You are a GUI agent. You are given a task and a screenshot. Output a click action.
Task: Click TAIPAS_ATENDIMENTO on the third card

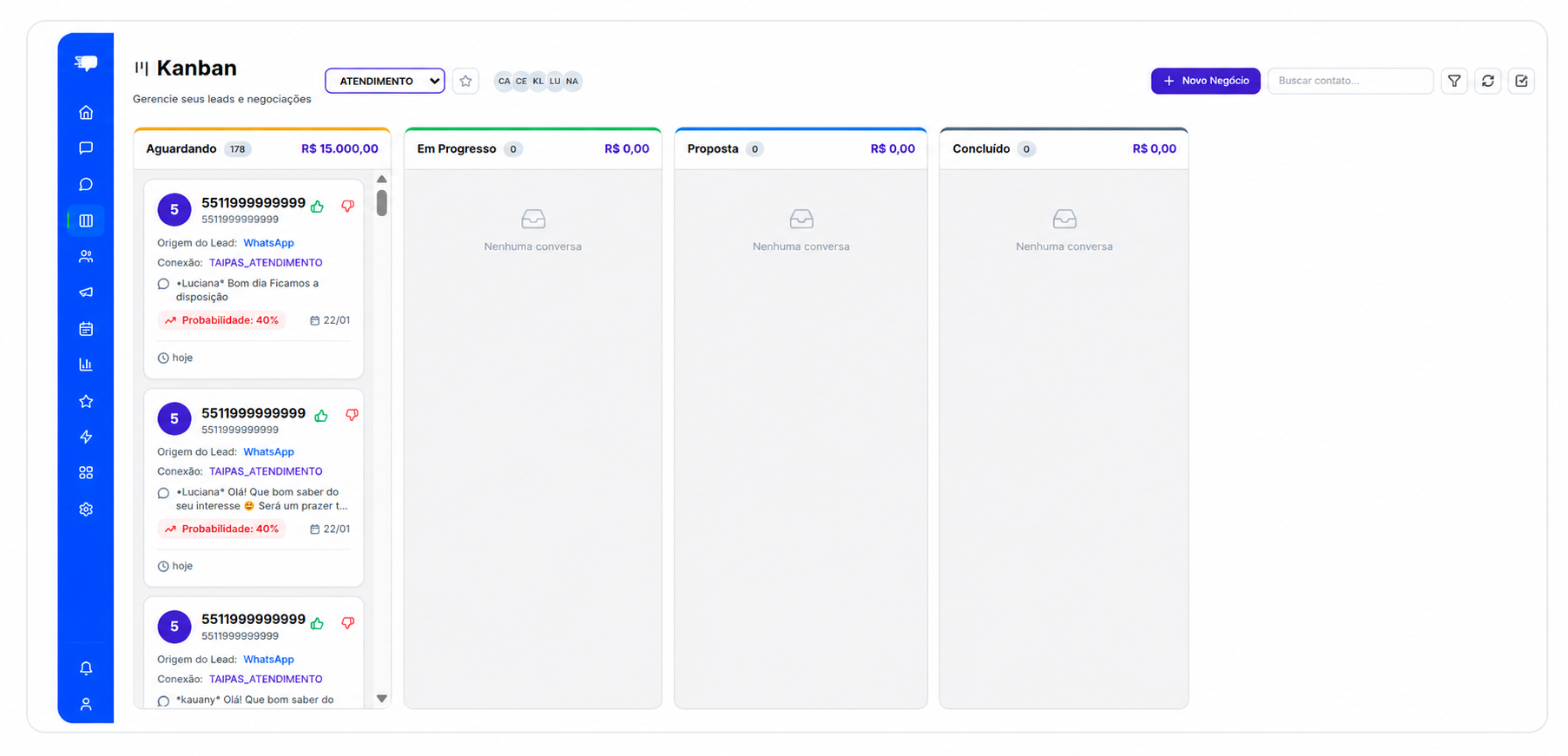pyautogui.click(x=266, y=680)
